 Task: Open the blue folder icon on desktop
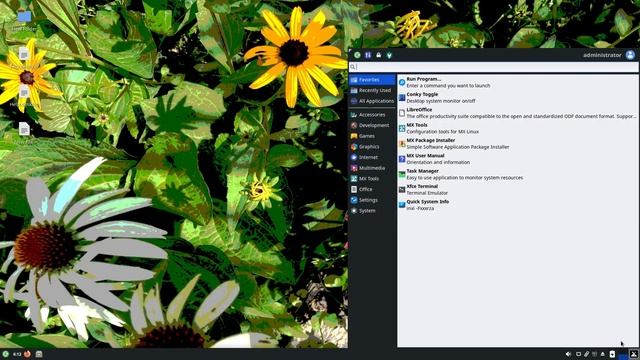[x=24, y=16]
